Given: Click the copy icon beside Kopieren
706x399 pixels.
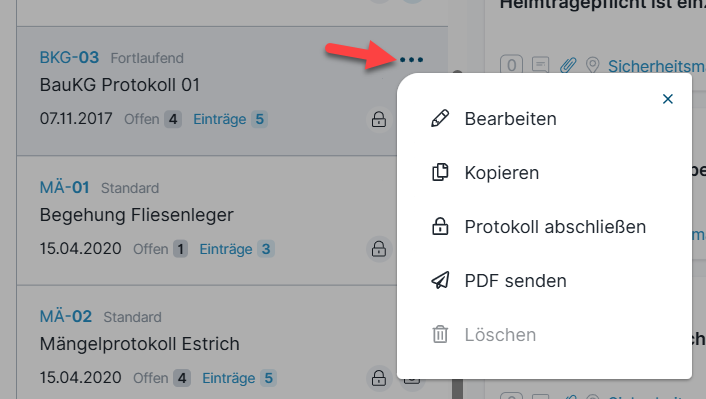Looking at the screenshot, I should [x=440, y=172].
